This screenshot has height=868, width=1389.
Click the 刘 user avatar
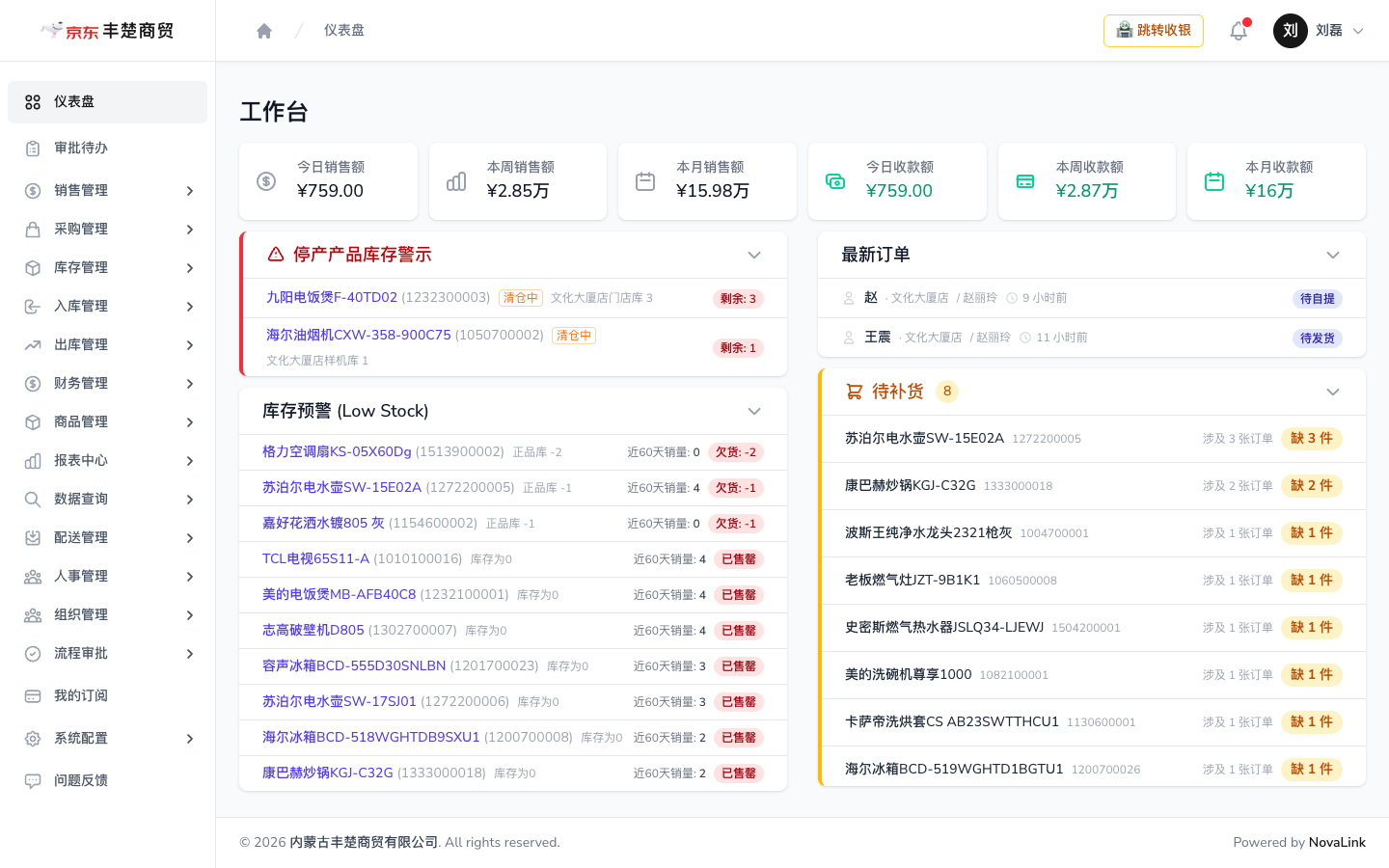coord(1291,31)
